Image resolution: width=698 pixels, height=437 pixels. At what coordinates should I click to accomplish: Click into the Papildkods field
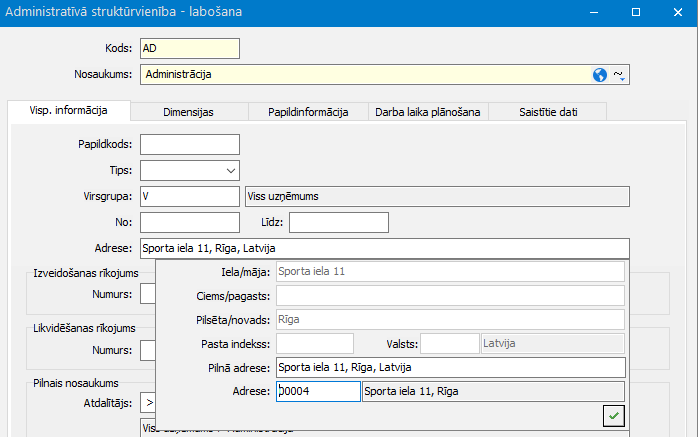pos(190,145)
